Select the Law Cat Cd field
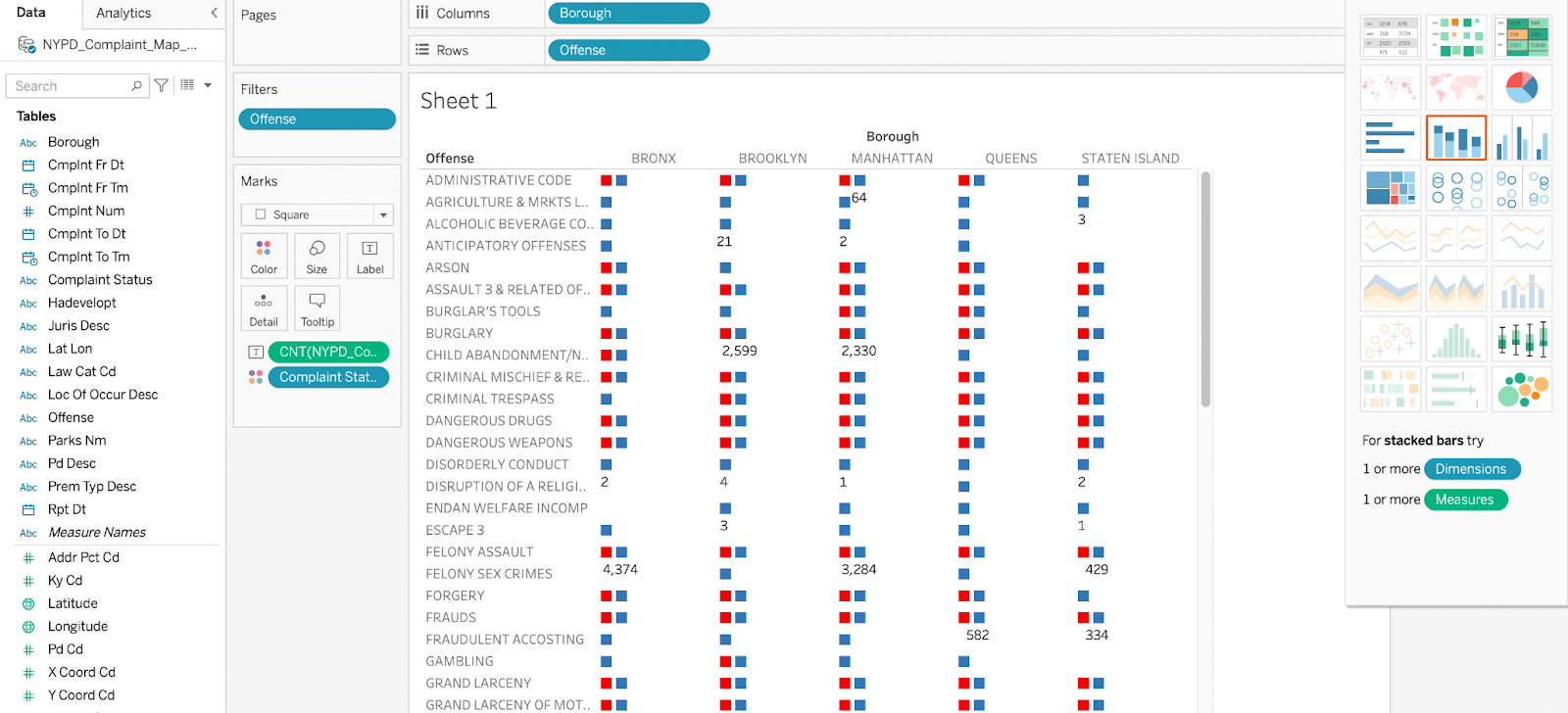 click(x=81, y=371)
